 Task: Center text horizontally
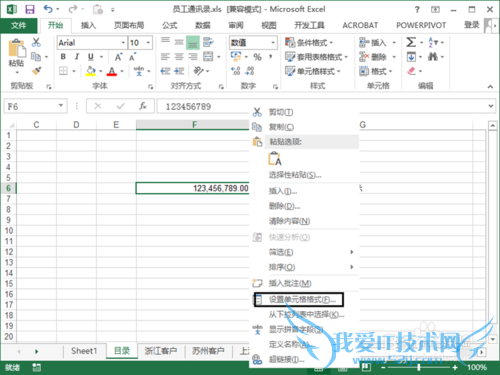click(179, 57)
